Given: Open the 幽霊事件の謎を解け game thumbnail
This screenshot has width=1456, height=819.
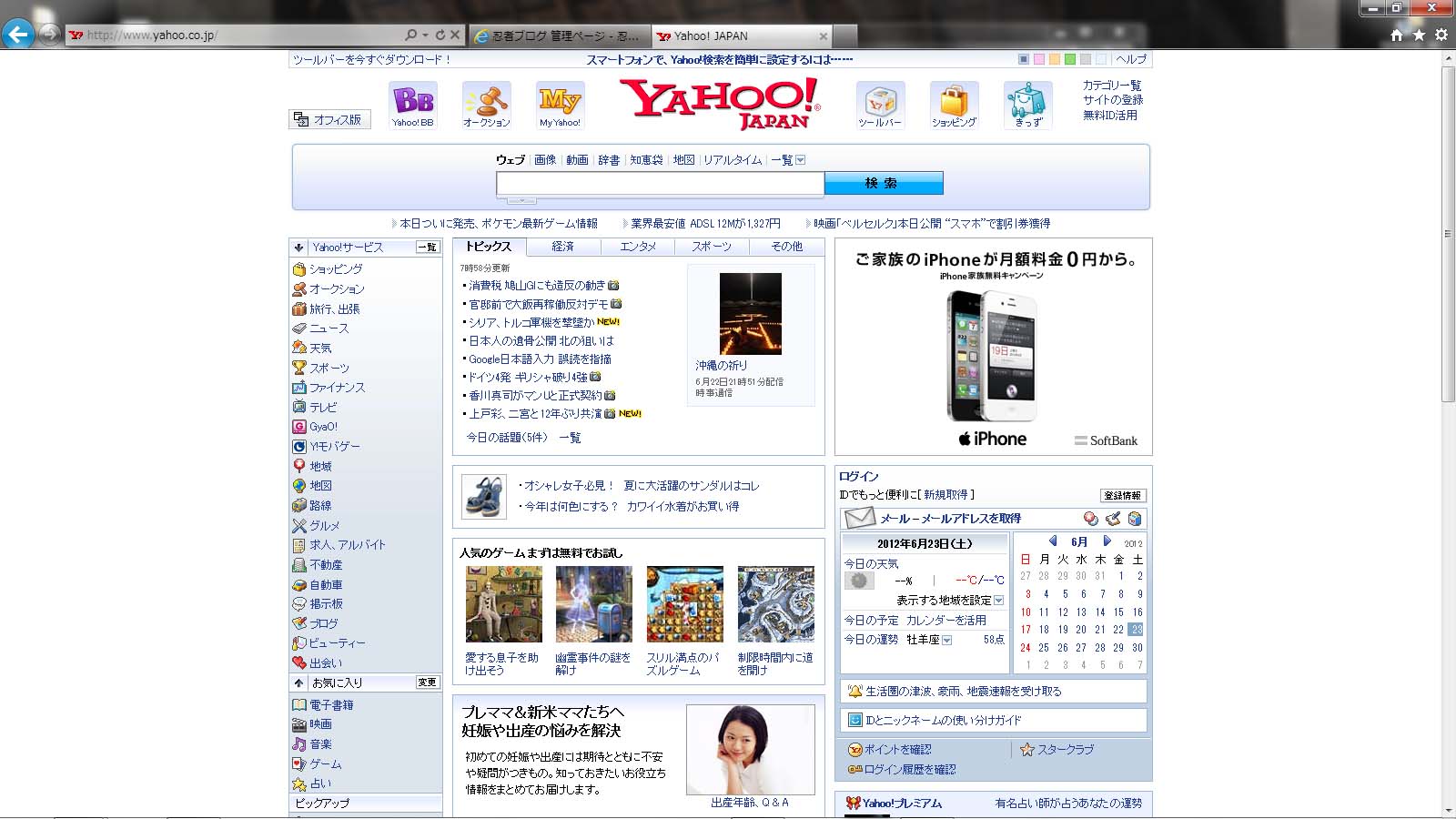Looking at the screenshot, I should point(594,604).
